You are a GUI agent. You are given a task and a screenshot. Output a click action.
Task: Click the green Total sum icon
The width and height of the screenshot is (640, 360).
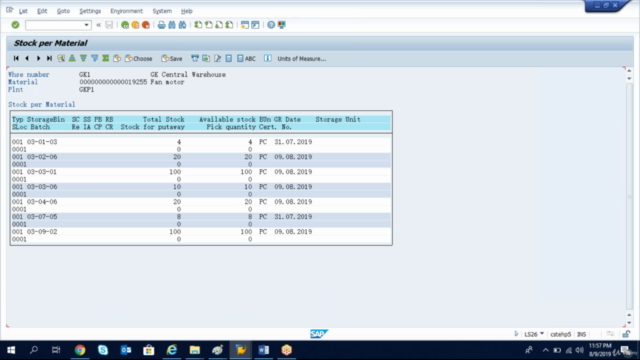coord(105,58)
